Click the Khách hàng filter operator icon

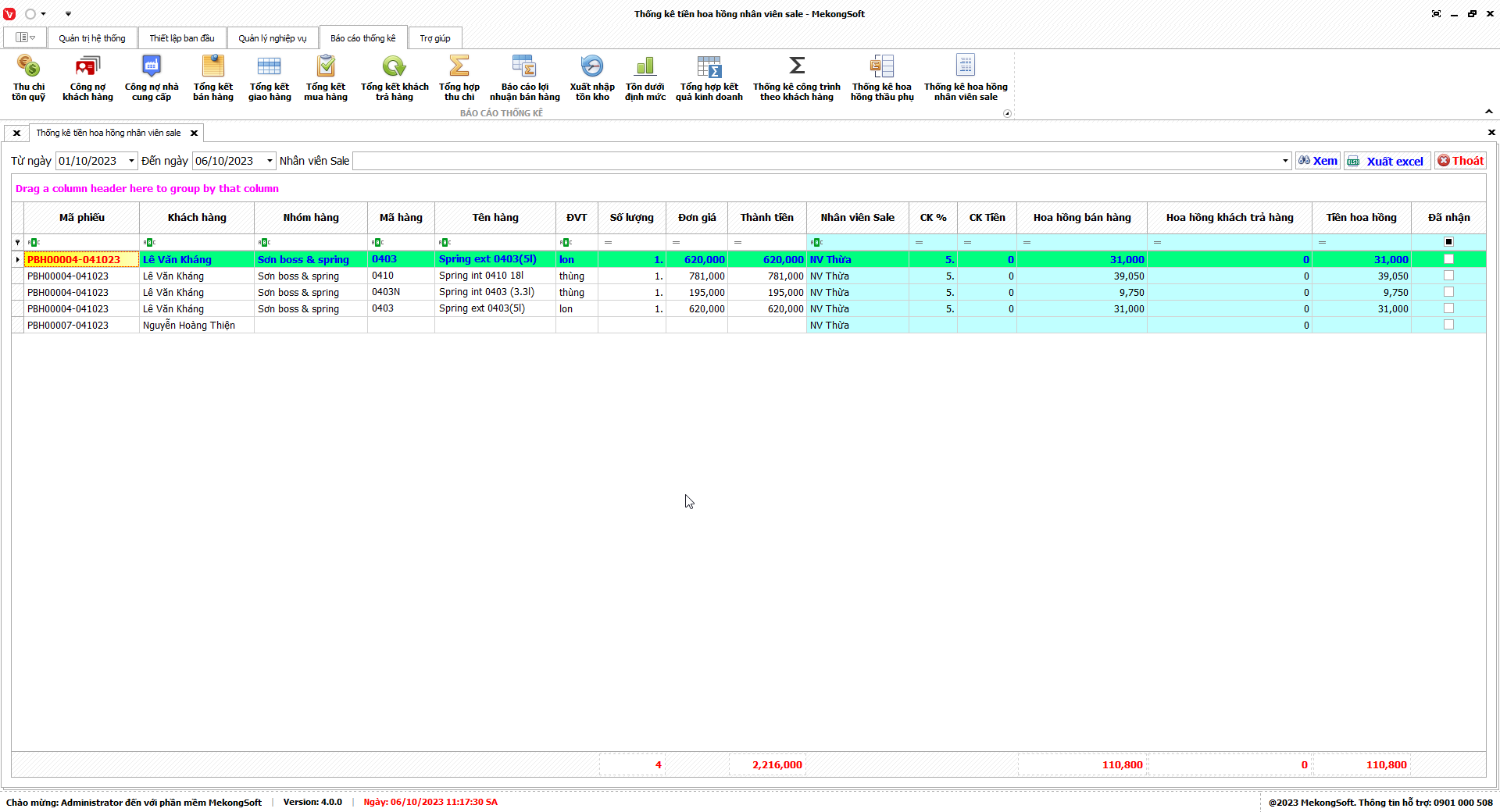pos(149,243)
